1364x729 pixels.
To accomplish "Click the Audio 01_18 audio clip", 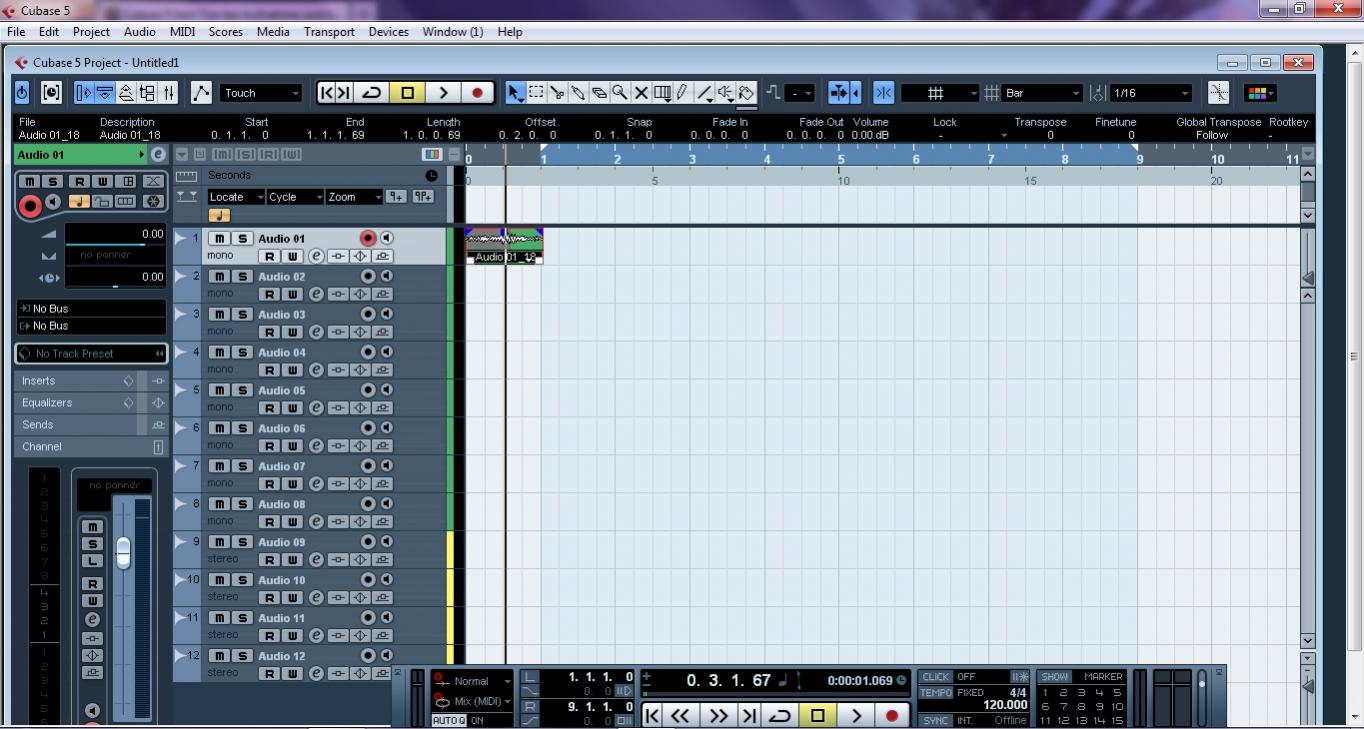I will click(x=504, y=246).
